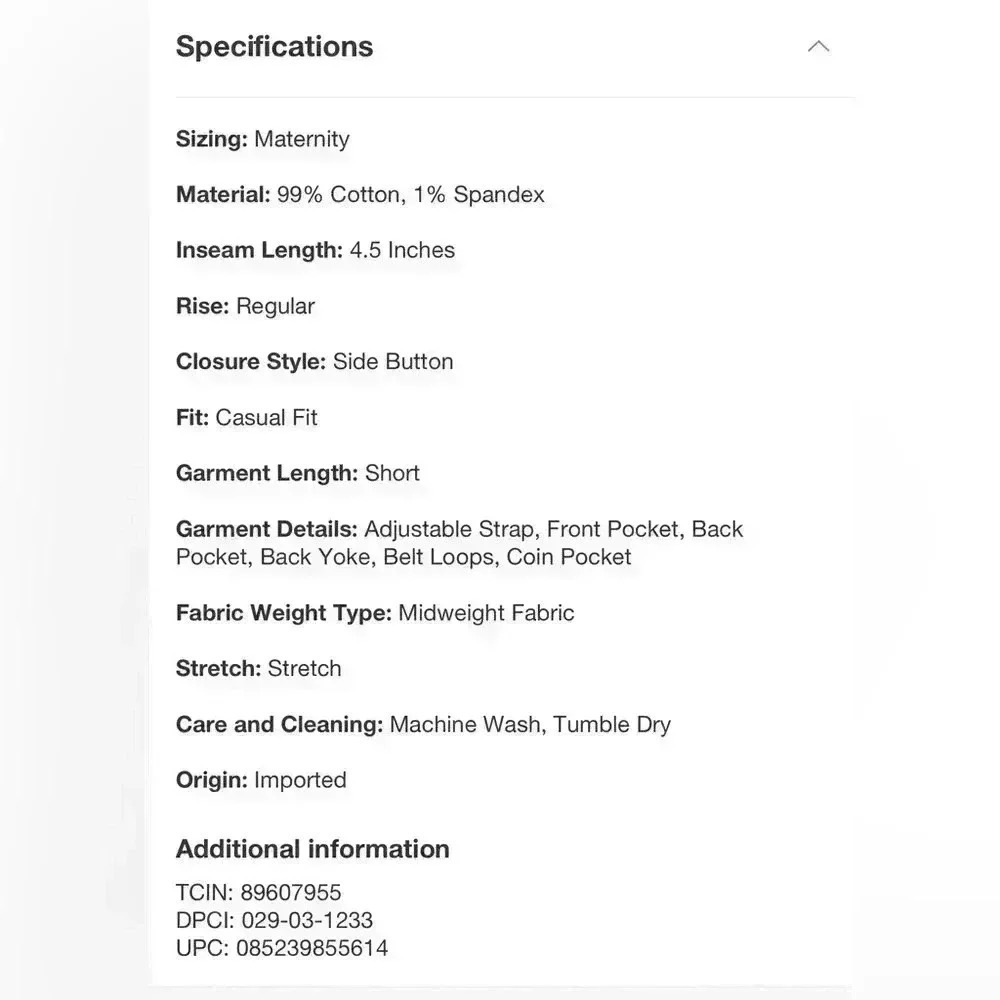Click Garment Length: Short entry

(x=298, y=473)
